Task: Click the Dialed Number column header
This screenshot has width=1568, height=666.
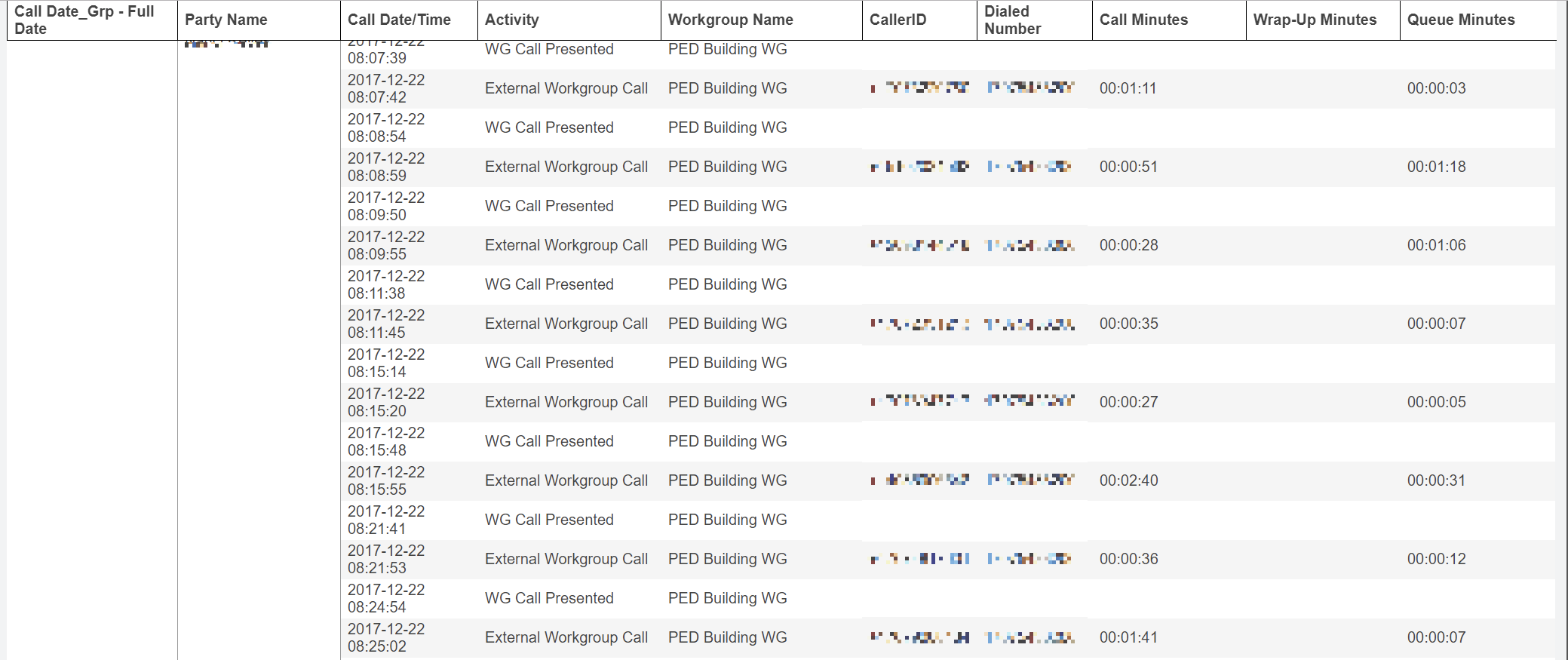Action: pos(1012,20)
